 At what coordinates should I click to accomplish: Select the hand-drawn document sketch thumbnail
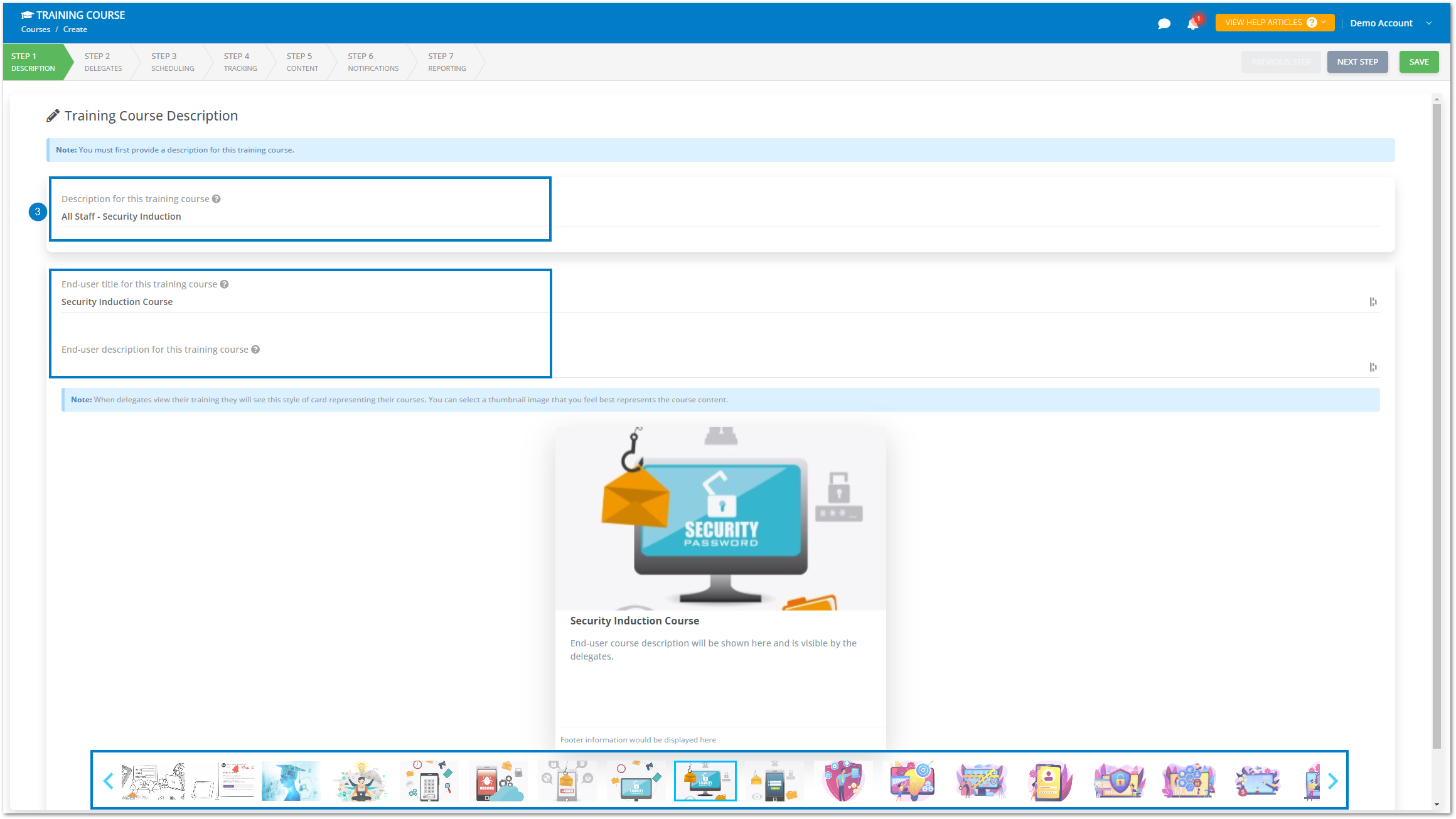pos(222,781)
